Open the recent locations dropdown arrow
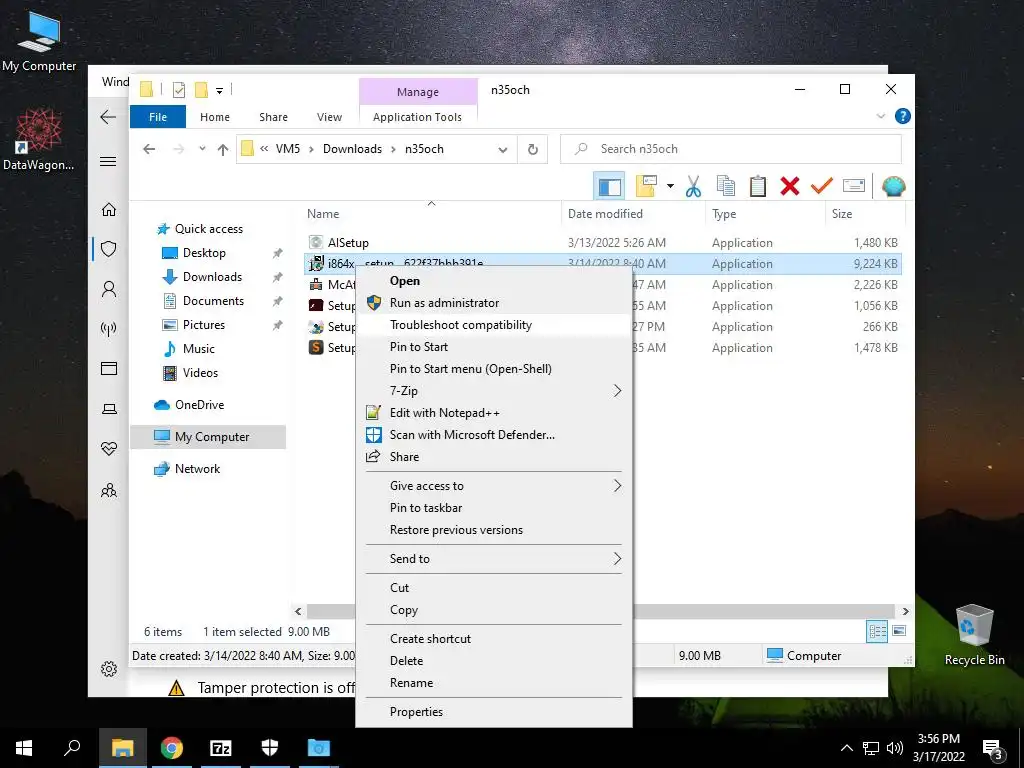This screenshot has width=1024, height=768. (x=202, y=149)
